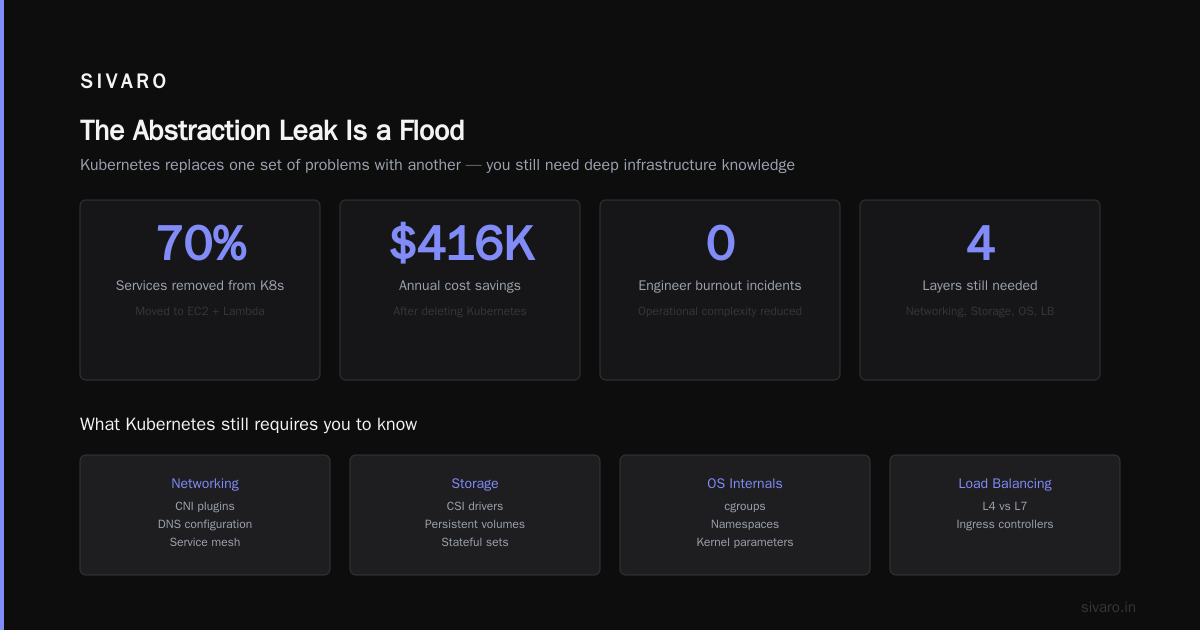Open the sivaro.in footer link
The width and height of the screenshot is (1200, 630).
(1109, 607)
